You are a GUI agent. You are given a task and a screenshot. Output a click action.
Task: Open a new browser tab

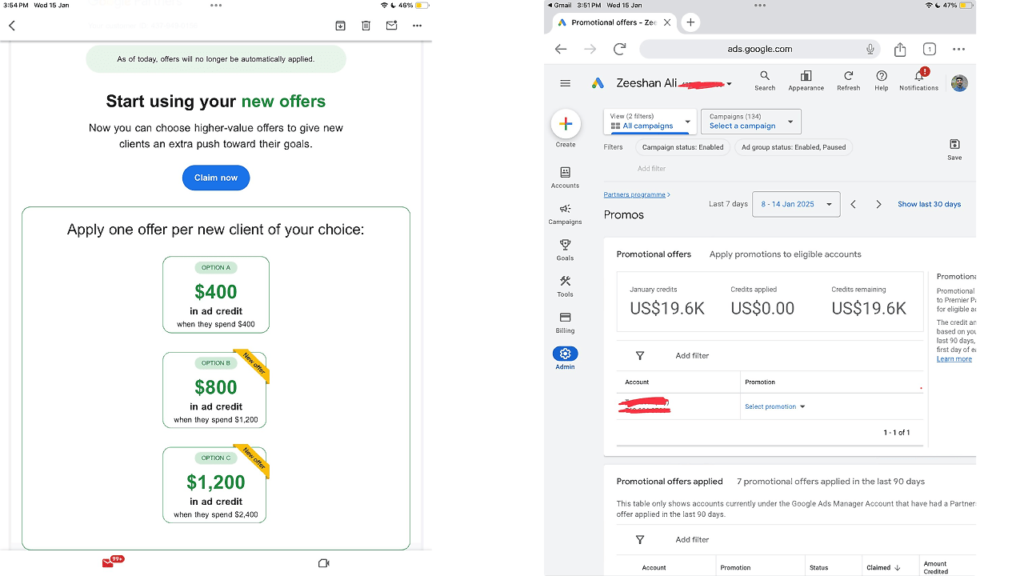tap(690, 22)
